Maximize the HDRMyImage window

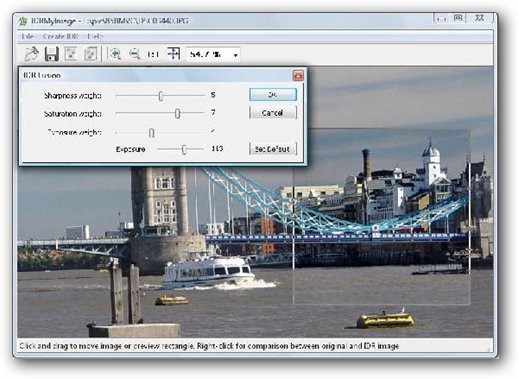(458, 18)
